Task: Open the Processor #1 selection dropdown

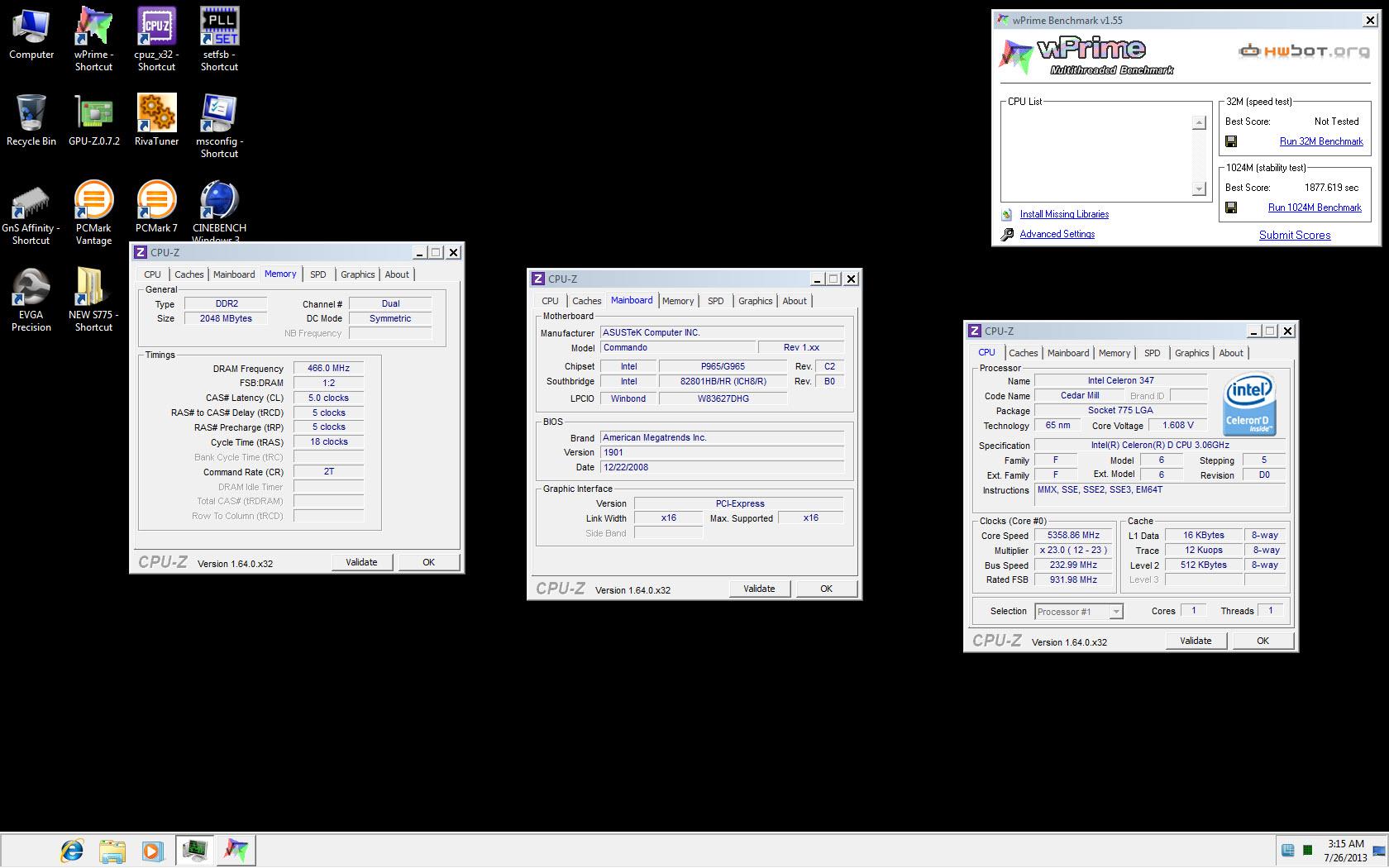Action: tap(1079, 612)
